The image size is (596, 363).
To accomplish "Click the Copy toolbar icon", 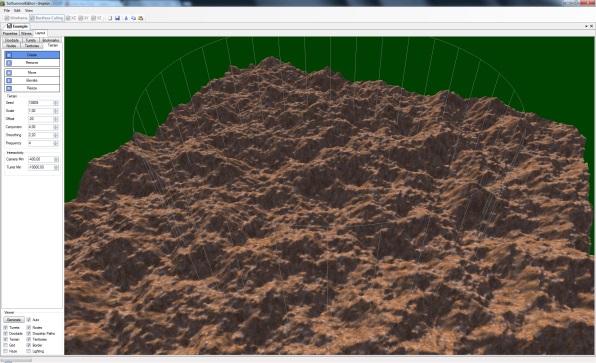I will coord(133,18).
